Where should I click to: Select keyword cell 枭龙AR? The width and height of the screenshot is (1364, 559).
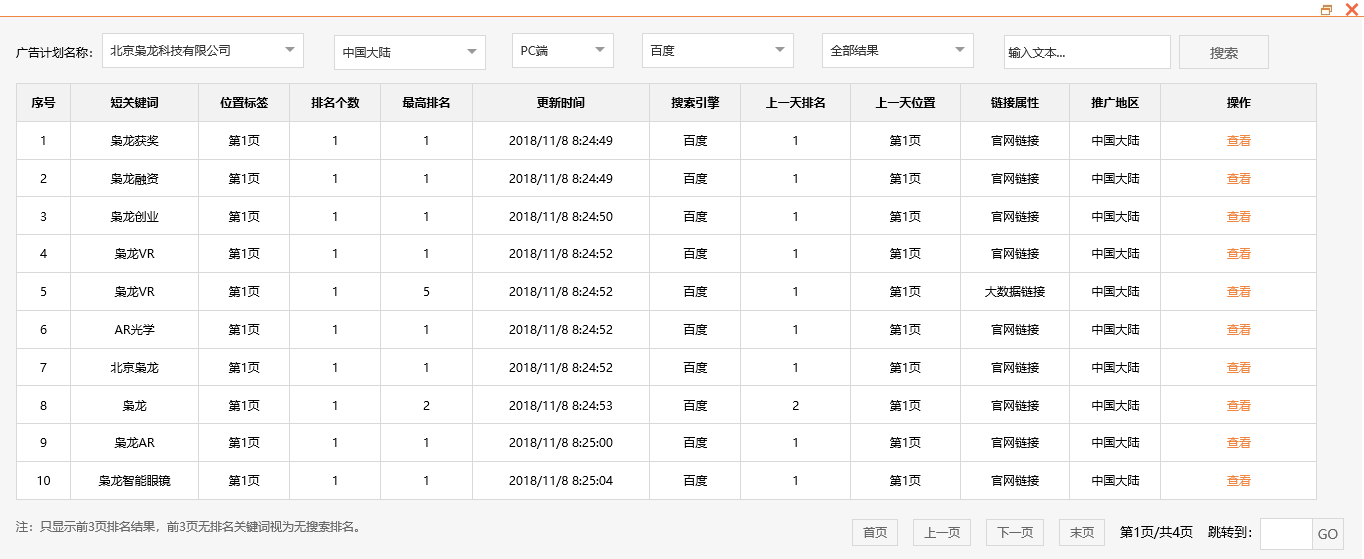click(135, 443)
